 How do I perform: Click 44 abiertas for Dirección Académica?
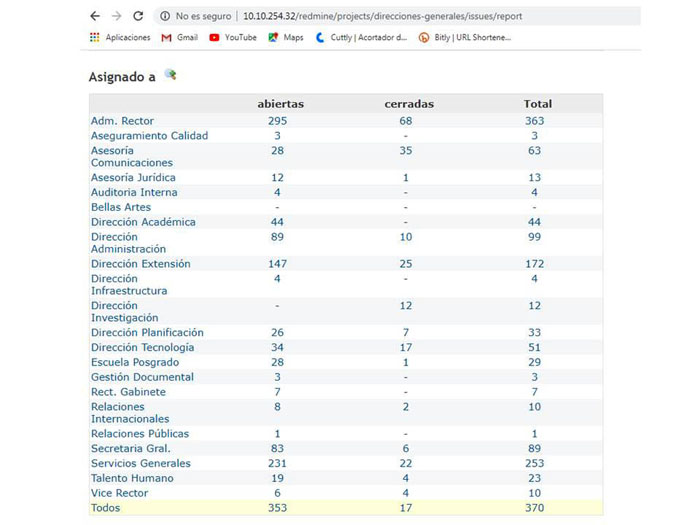pyautogui.click(x=277, y=222)
